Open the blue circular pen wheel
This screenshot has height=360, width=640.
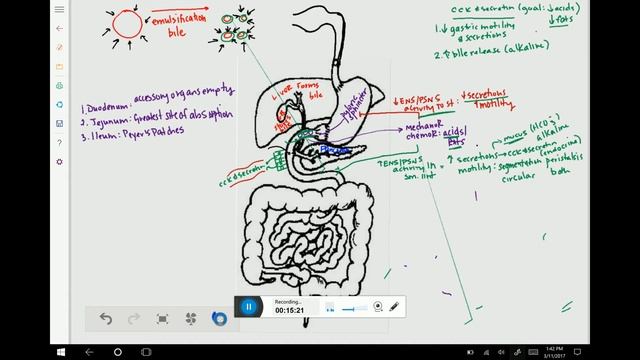[219, 318]
